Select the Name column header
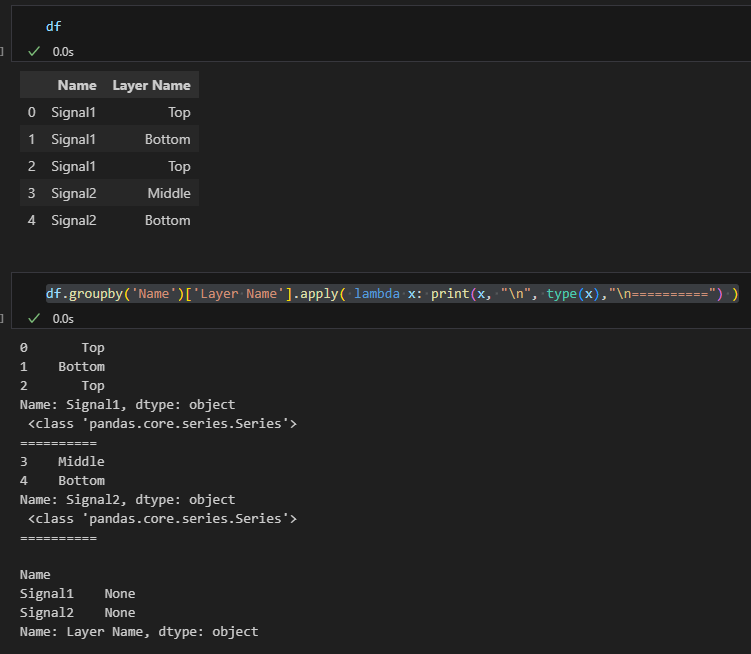Viewport: 751px width, 654px height. (x=77, y=85)
